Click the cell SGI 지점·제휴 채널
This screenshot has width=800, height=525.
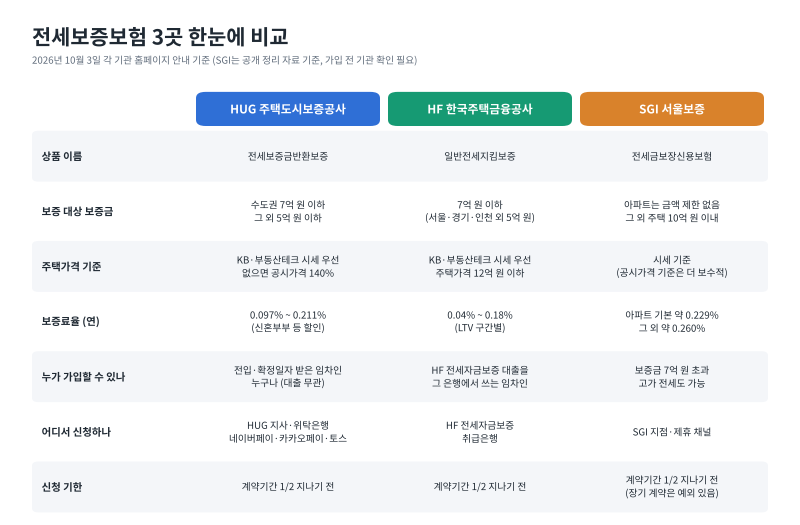coord(672,432)
